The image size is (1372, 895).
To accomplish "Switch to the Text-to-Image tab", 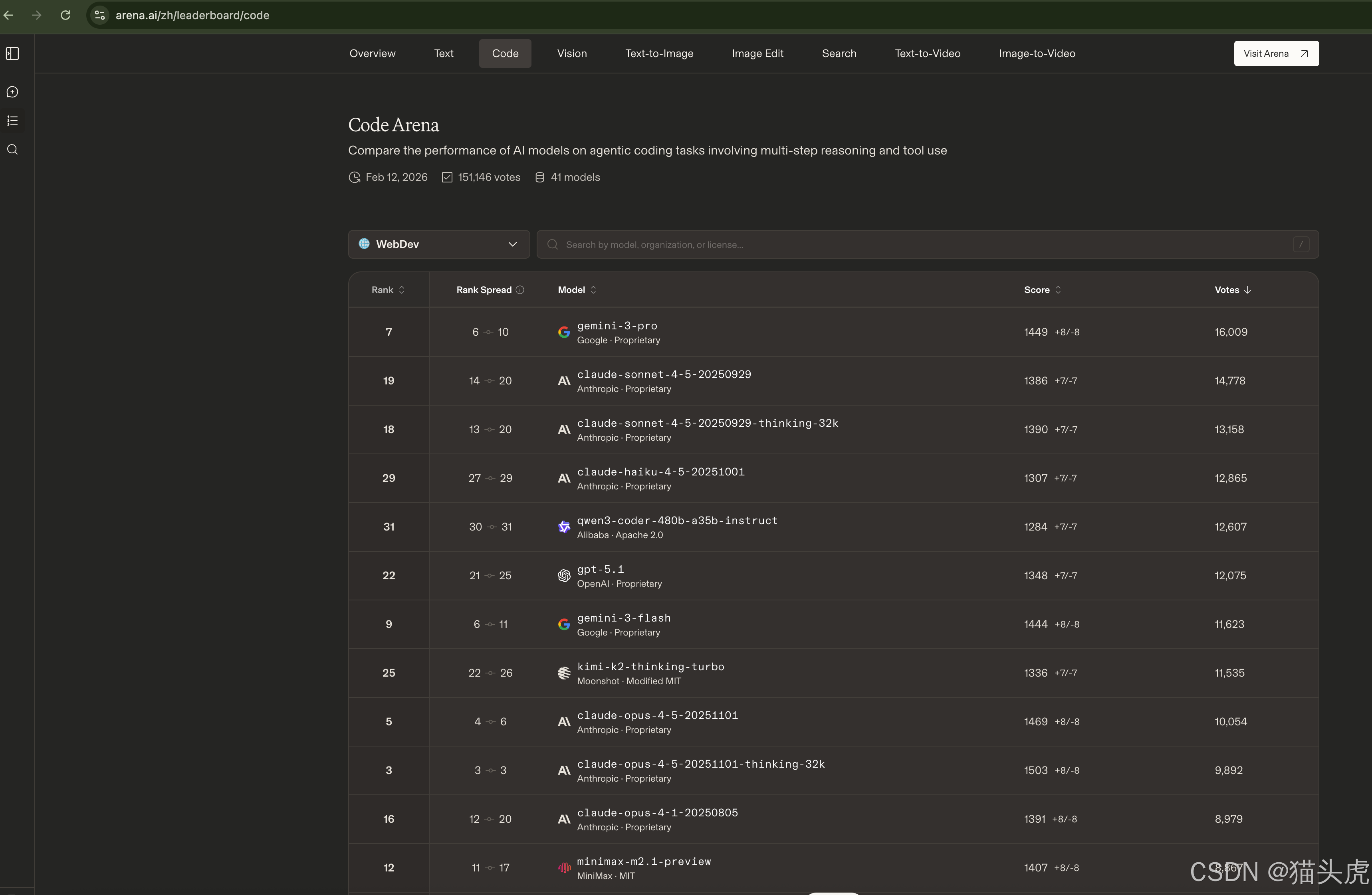I will coord(659,53).
